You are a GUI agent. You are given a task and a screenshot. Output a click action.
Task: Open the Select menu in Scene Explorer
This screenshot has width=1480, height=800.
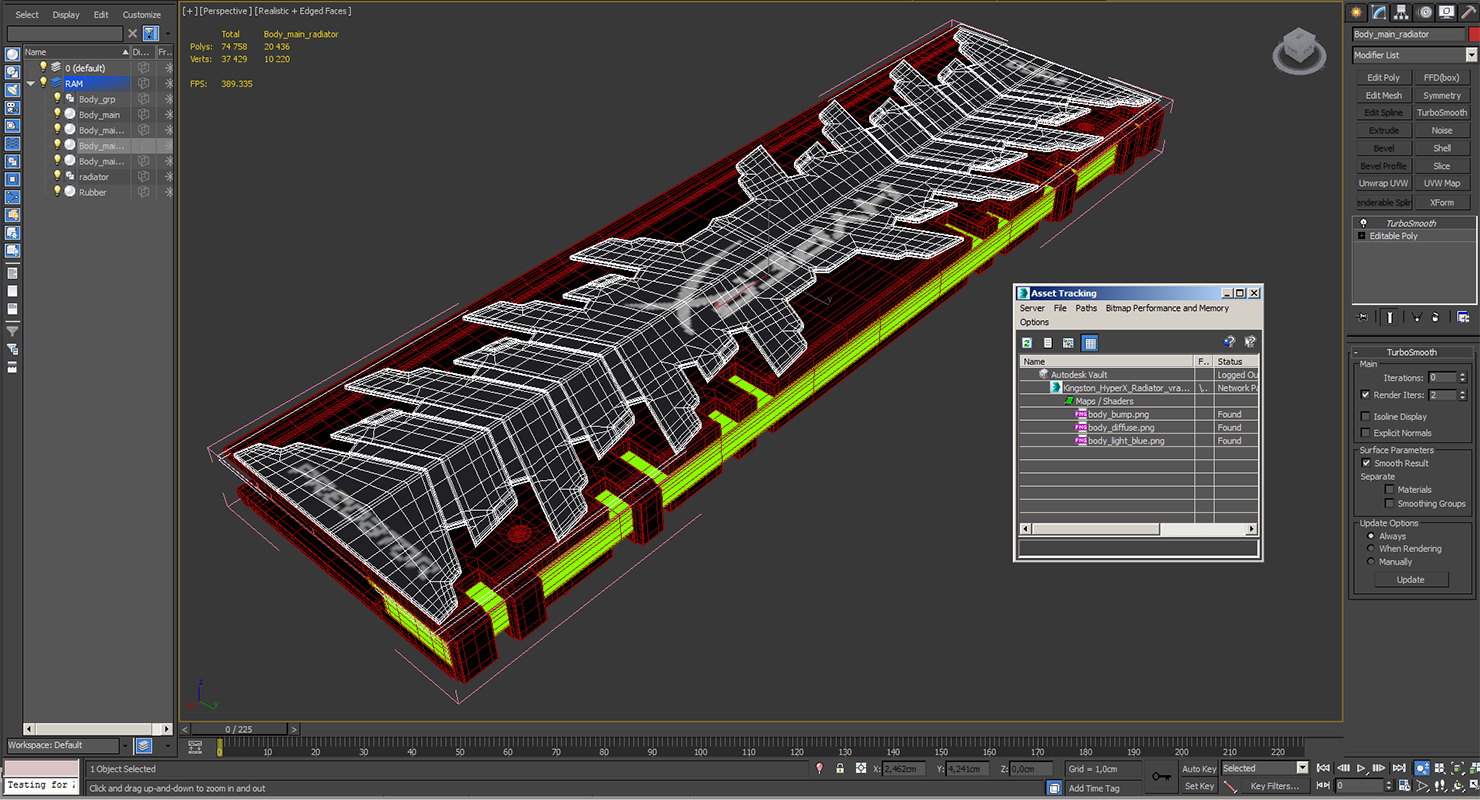pos(27,15)
